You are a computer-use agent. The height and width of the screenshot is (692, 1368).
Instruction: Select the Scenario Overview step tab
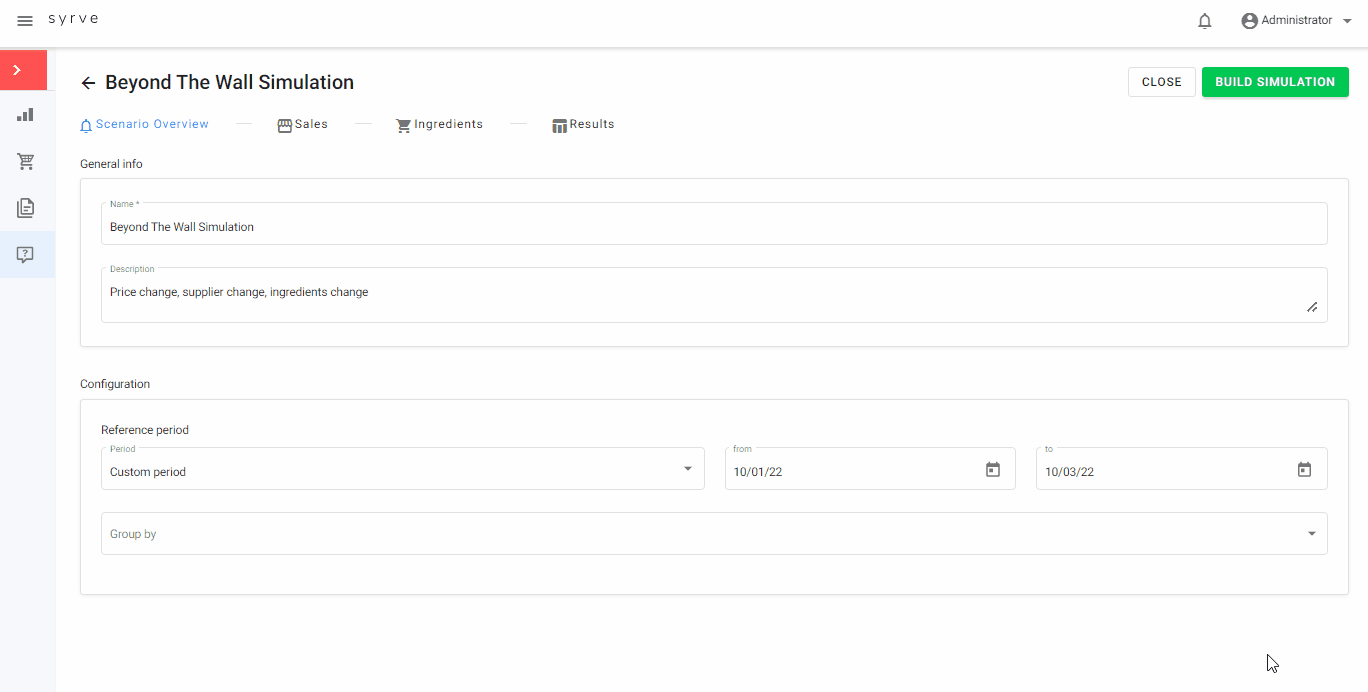point(145,125)
